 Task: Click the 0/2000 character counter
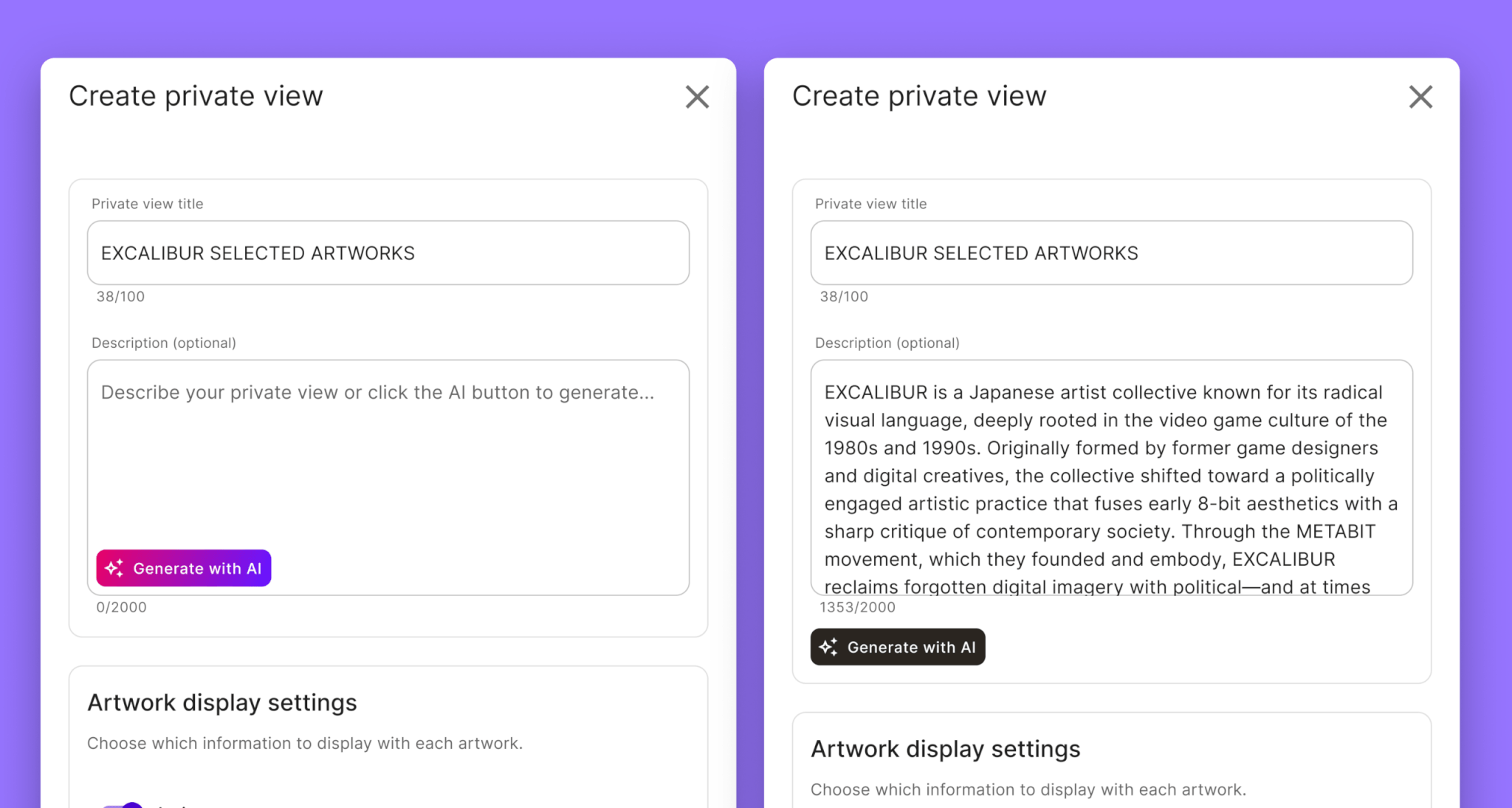[x=122, y=607]
